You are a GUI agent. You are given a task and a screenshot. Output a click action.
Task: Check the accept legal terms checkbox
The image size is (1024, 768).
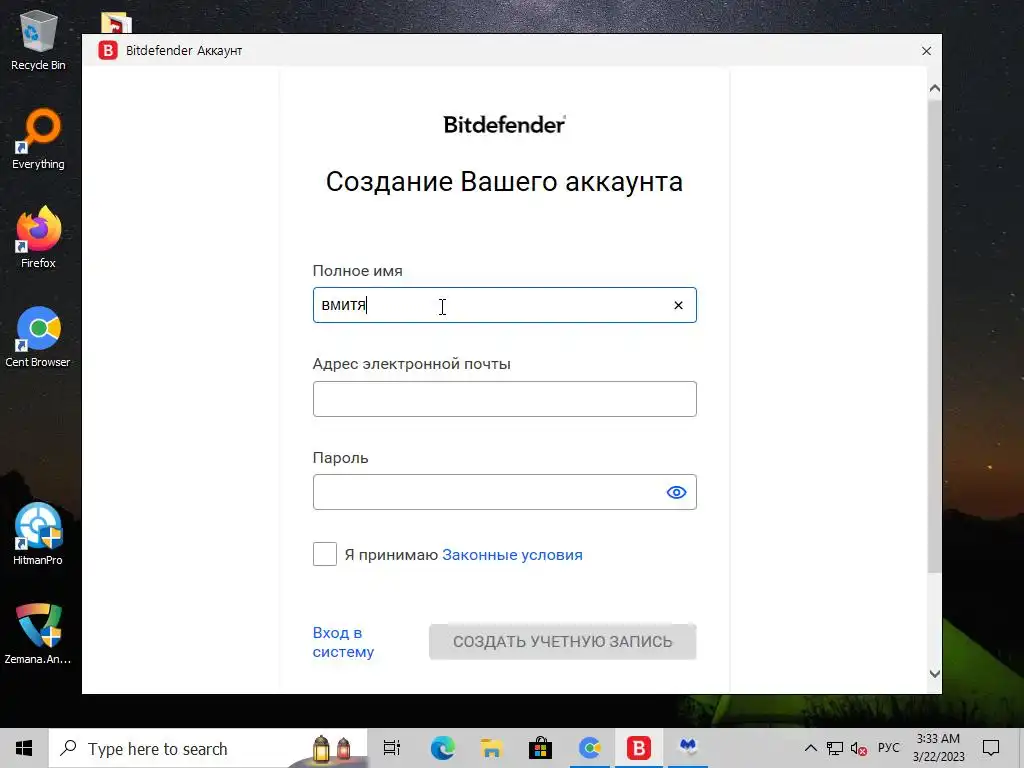325,554
